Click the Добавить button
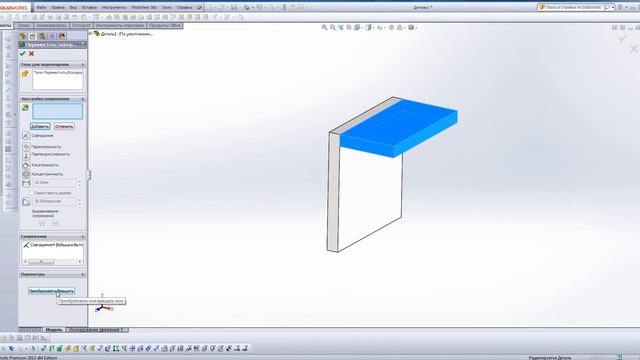This screenshot has height=360, width=640. (x=40, y=126)
